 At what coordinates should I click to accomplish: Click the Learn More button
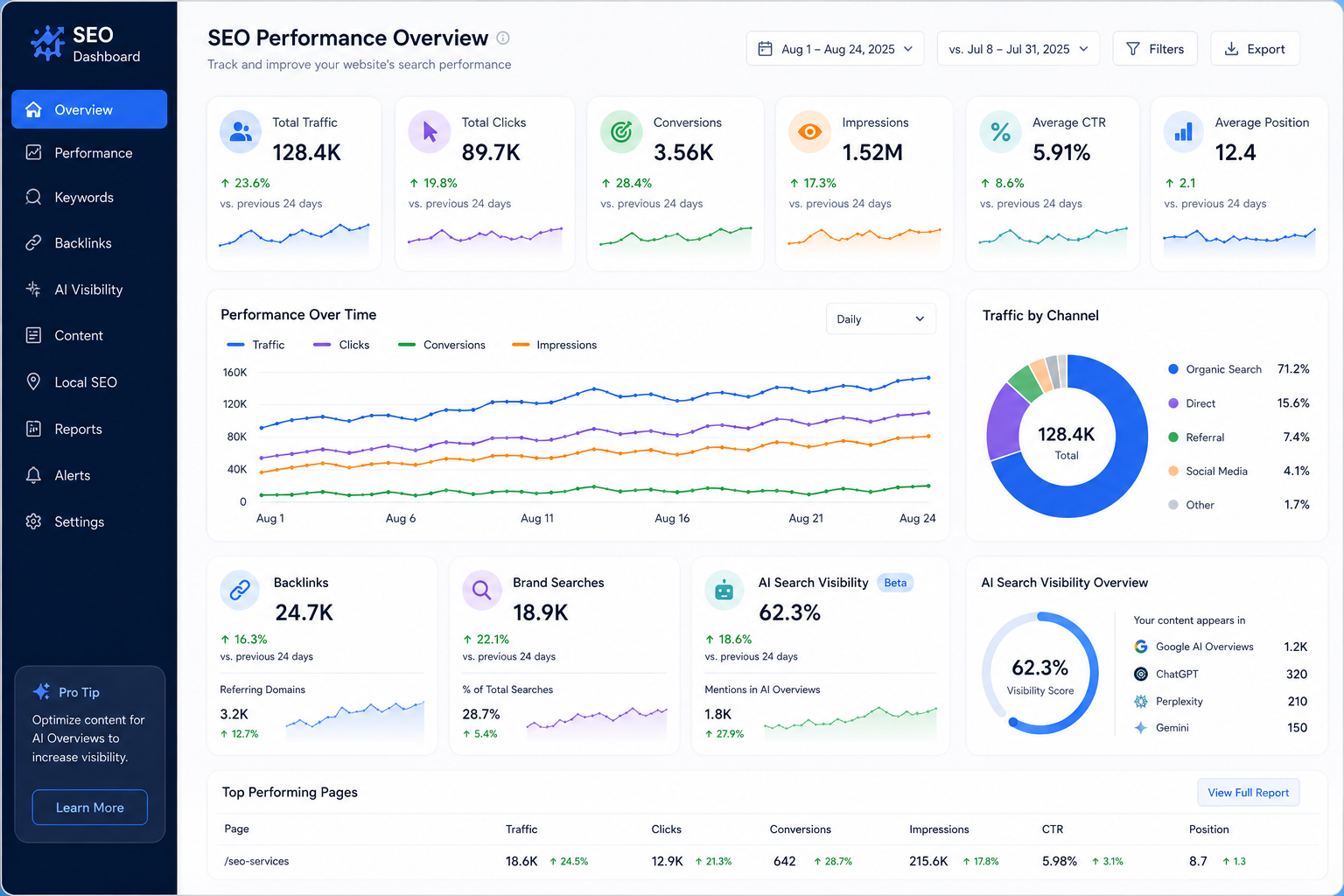[x=90, y=807]
